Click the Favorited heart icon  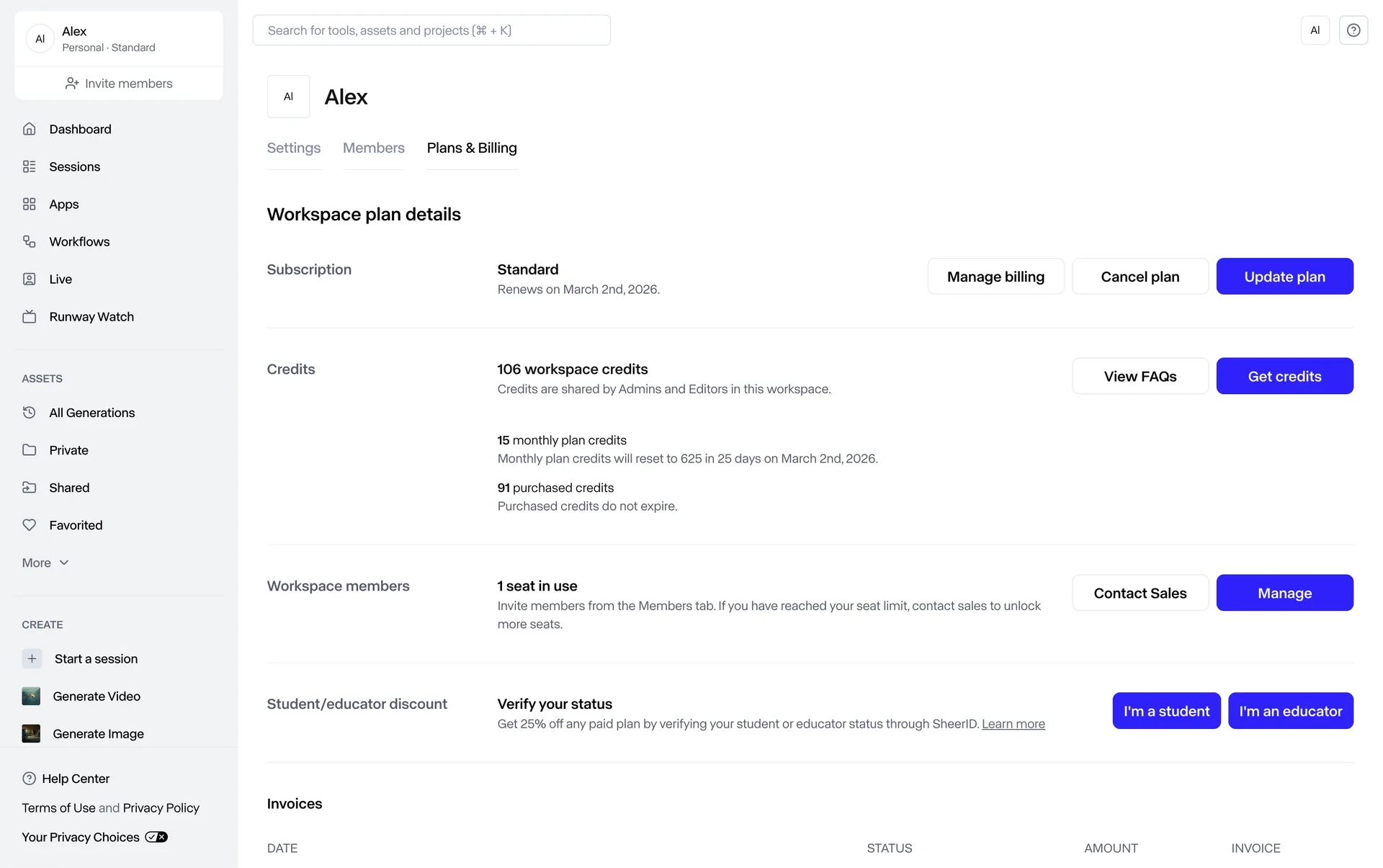(x=29, y=525)
